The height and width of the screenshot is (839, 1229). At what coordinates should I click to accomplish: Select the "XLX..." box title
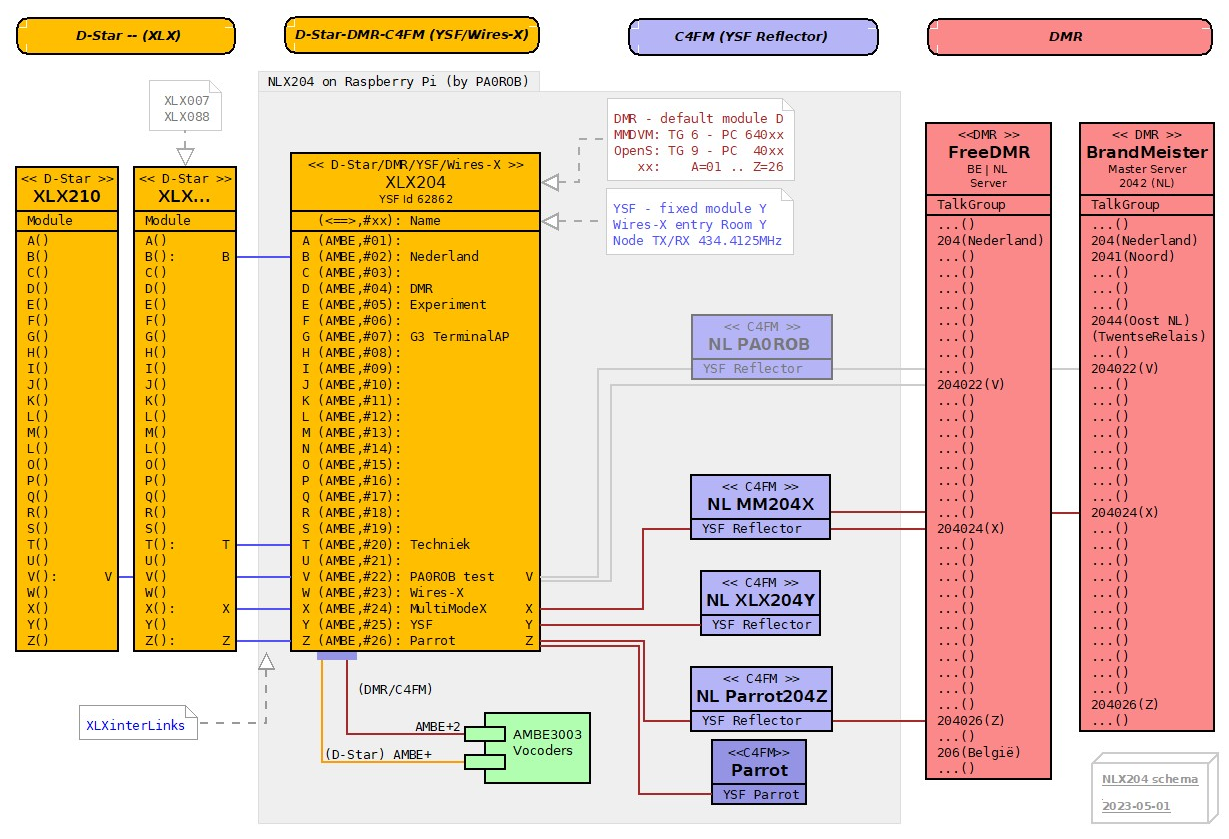tap(185, 197)
